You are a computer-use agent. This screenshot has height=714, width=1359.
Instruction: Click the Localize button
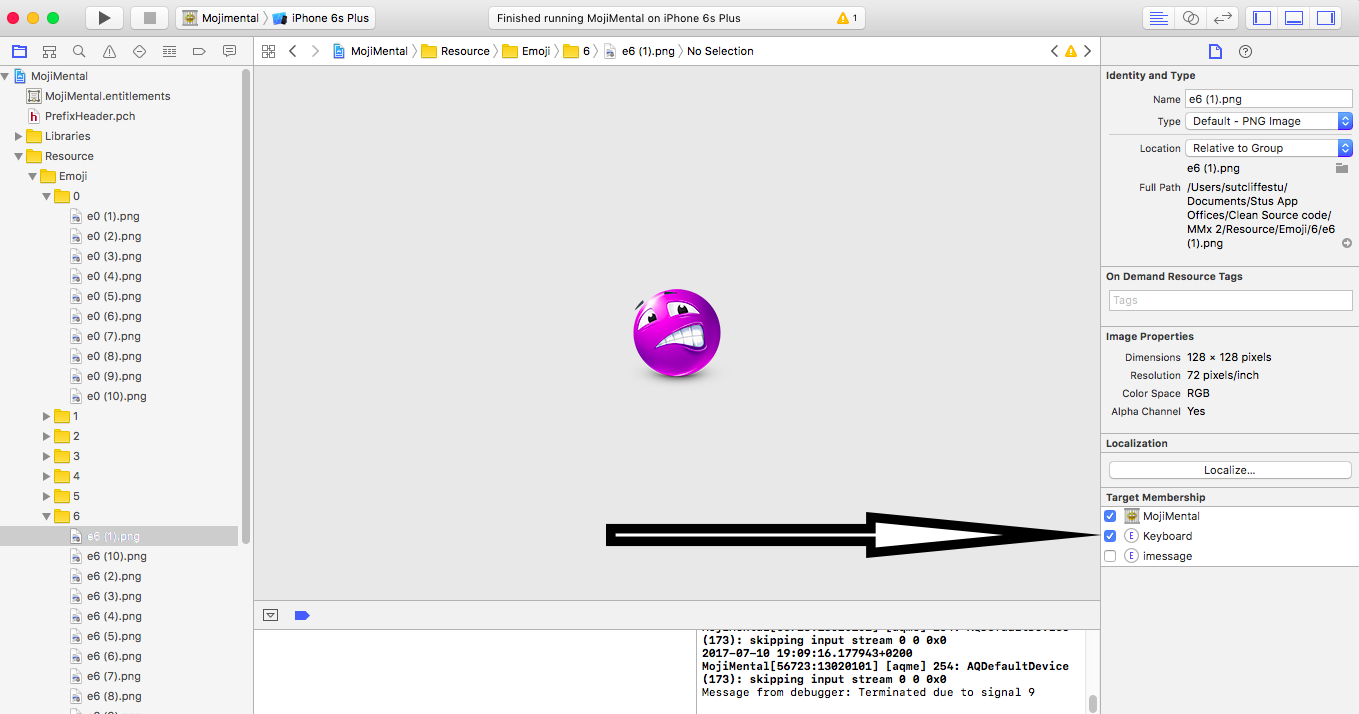pyautogui.click(x=1228, y=469)
